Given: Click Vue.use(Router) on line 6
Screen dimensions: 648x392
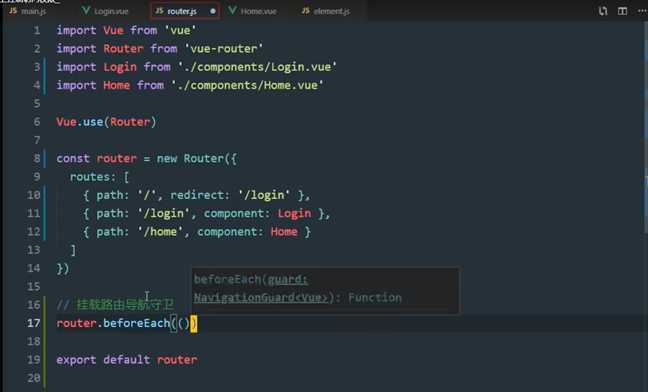Looking at the screenshot, I should 107,122.
